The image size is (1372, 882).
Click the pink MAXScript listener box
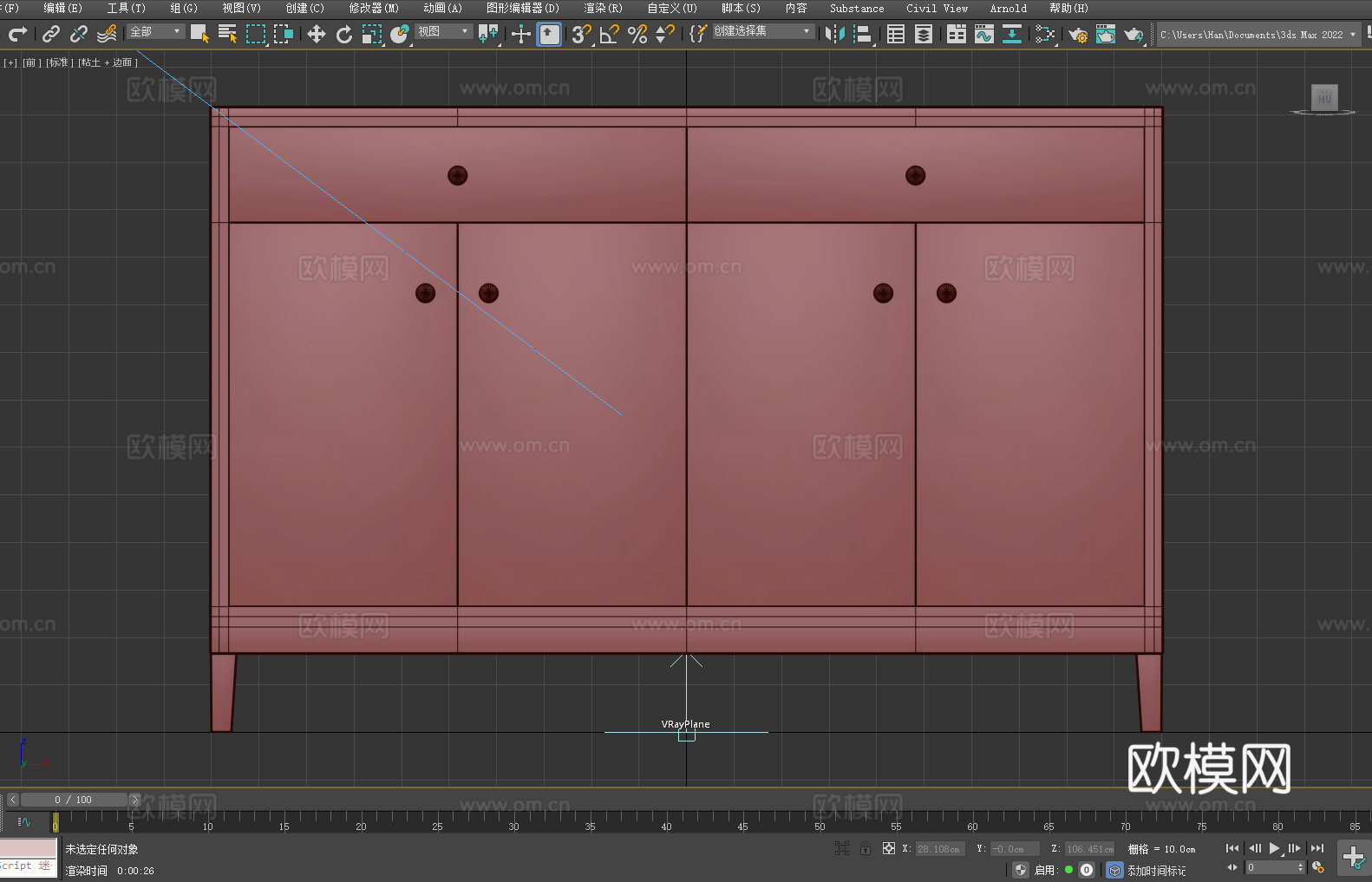click(x=28, y=848)
